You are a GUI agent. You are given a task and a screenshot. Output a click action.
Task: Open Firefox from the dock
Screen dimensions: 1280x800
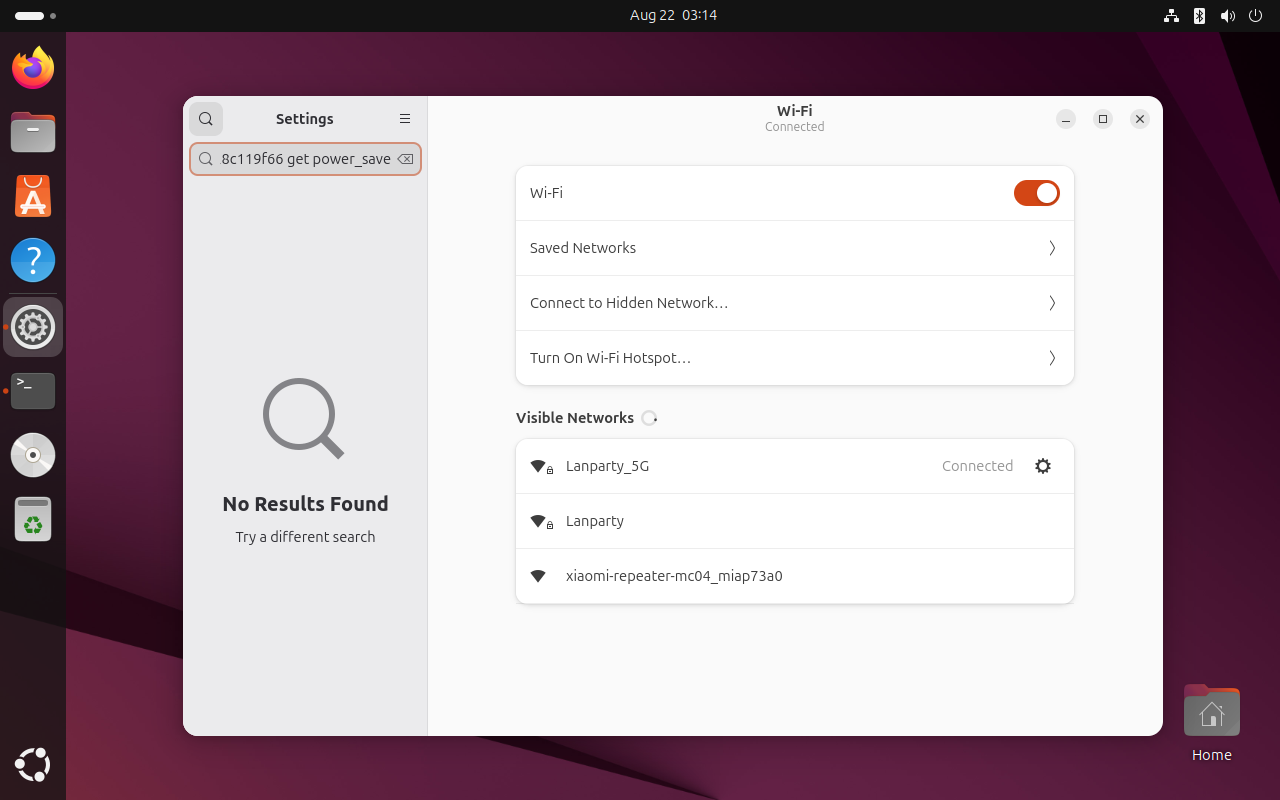33,68
